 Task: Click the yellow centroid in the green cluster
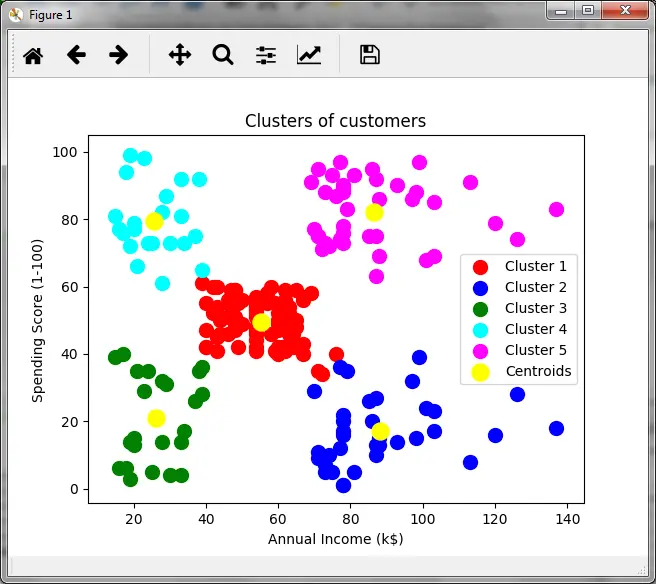tap(156, 418)
